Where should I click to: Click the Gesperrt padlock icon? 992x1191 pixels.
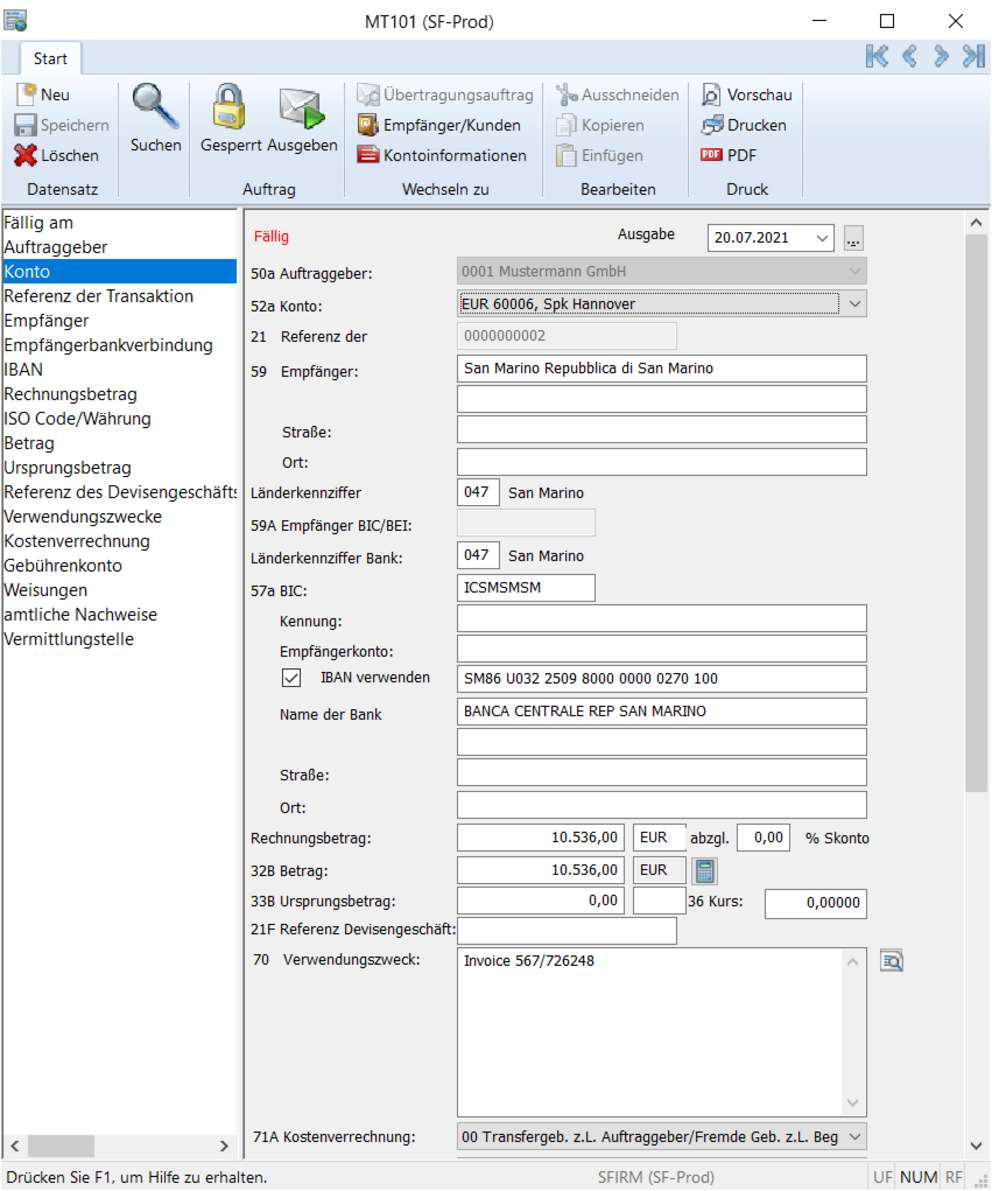(229, 105)
